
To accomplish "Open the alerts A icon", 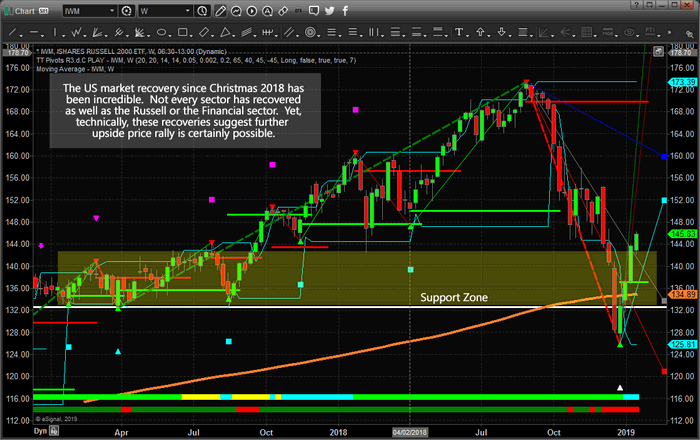I will coord(267,11).
